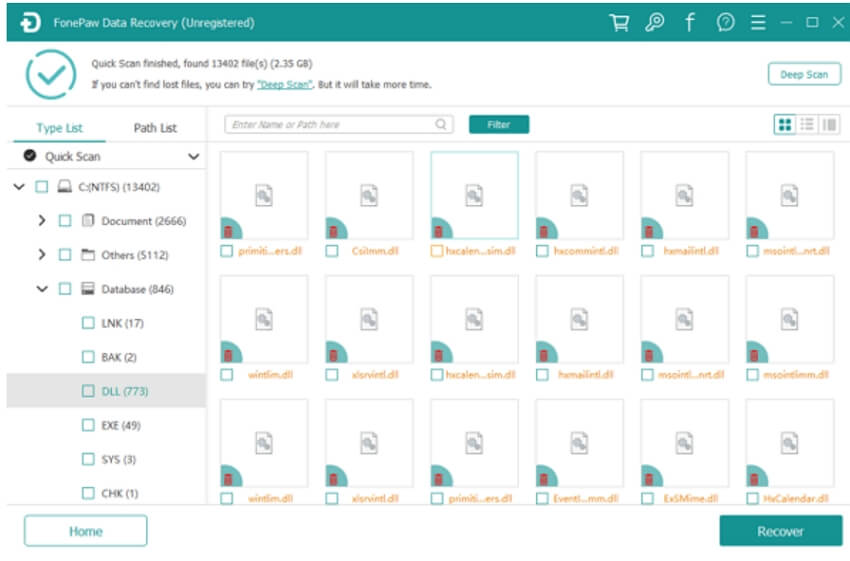The image size is (850, 561).
Task: Click the hxcommintl.dll file name
Action: tap(585, 251)
